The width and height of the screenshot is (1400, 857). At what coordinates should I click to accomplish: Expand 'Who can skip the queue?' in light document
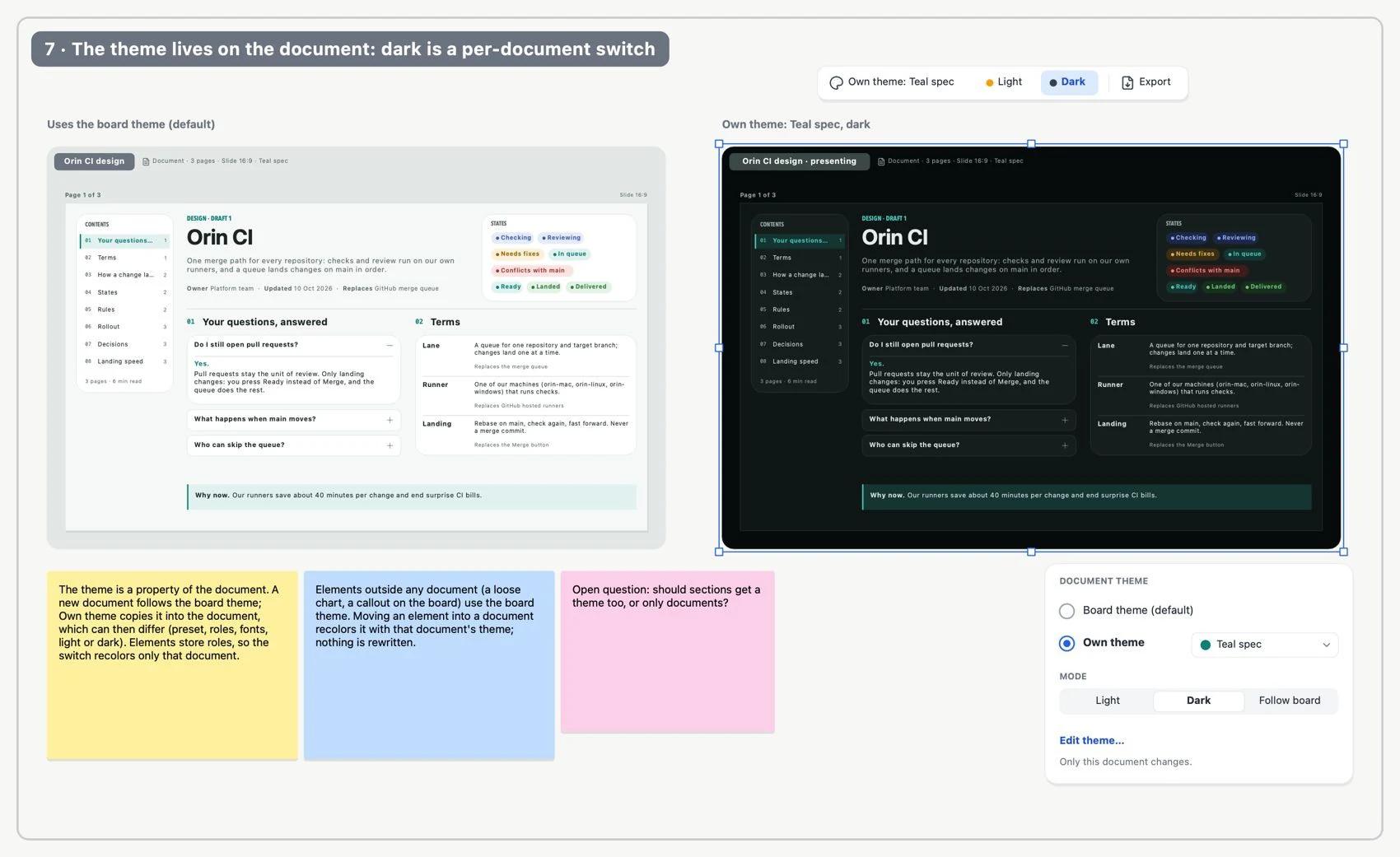390,445
